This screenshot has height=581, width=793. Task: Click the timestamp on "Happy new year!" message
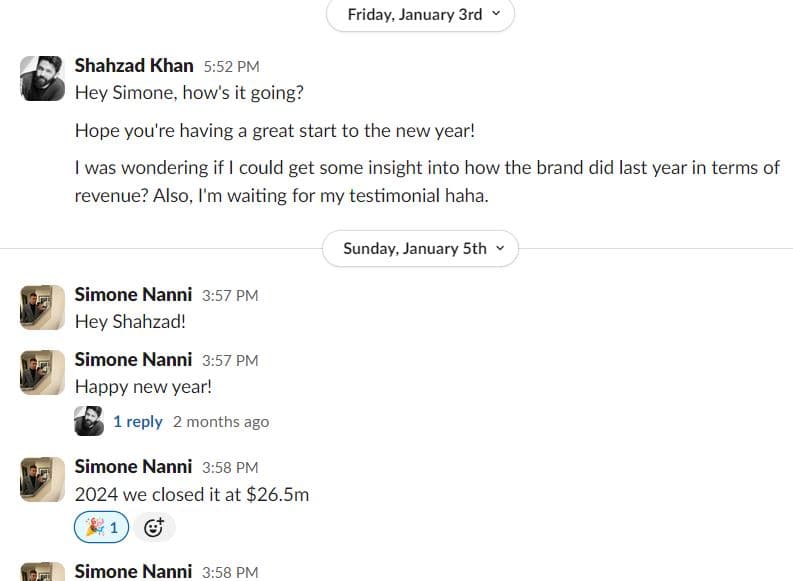230,360
